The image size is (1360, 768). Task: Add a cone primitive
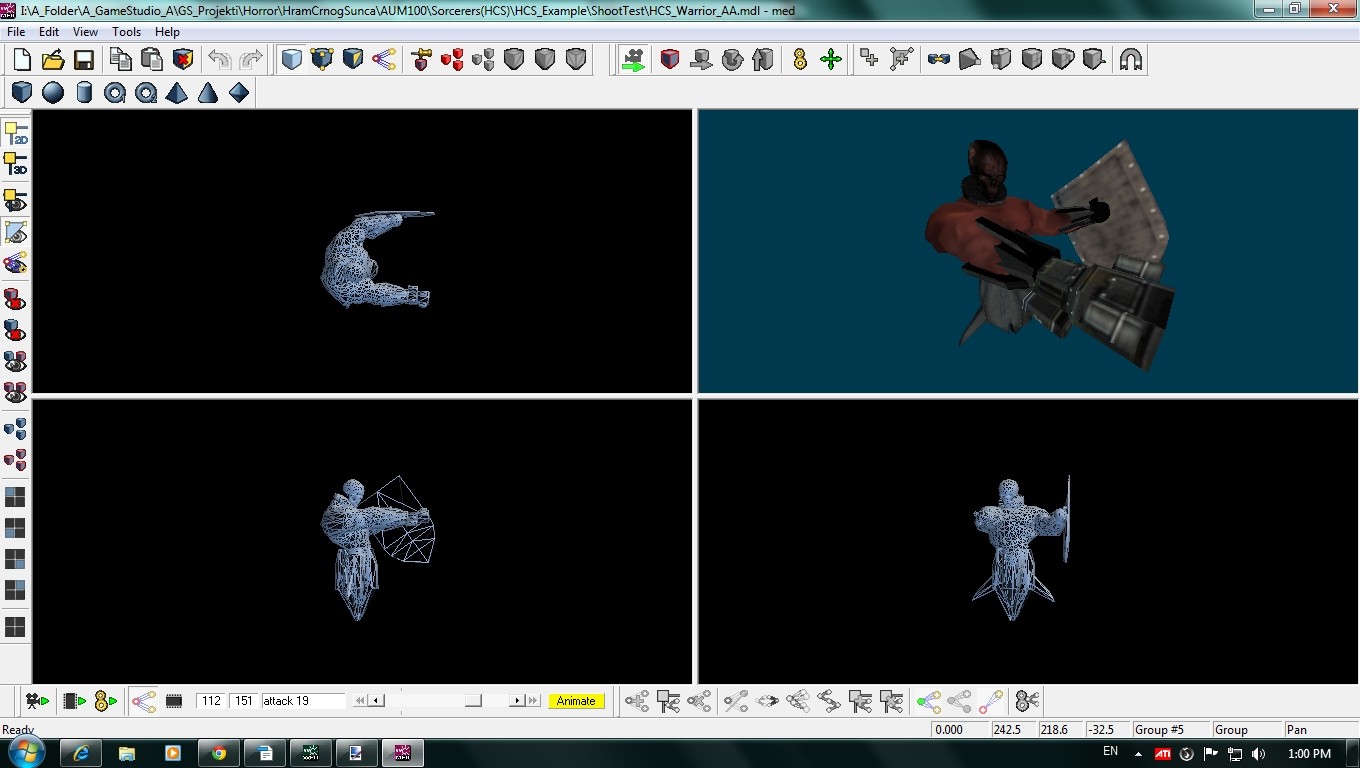(208, 93)
